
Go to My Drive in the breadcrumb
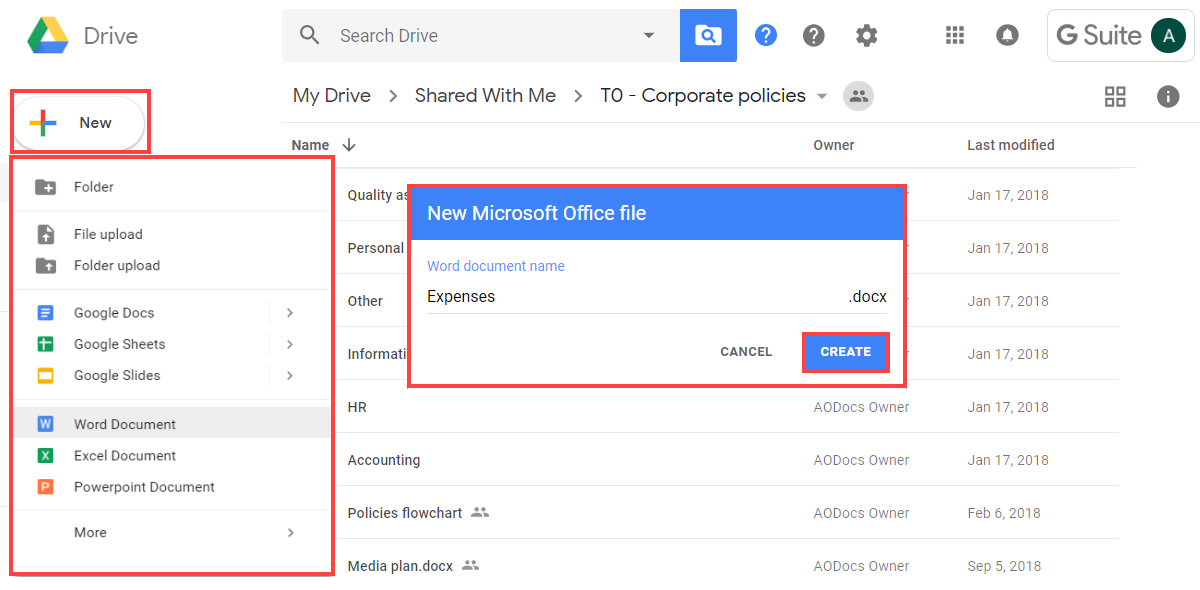tap(332, 96)
